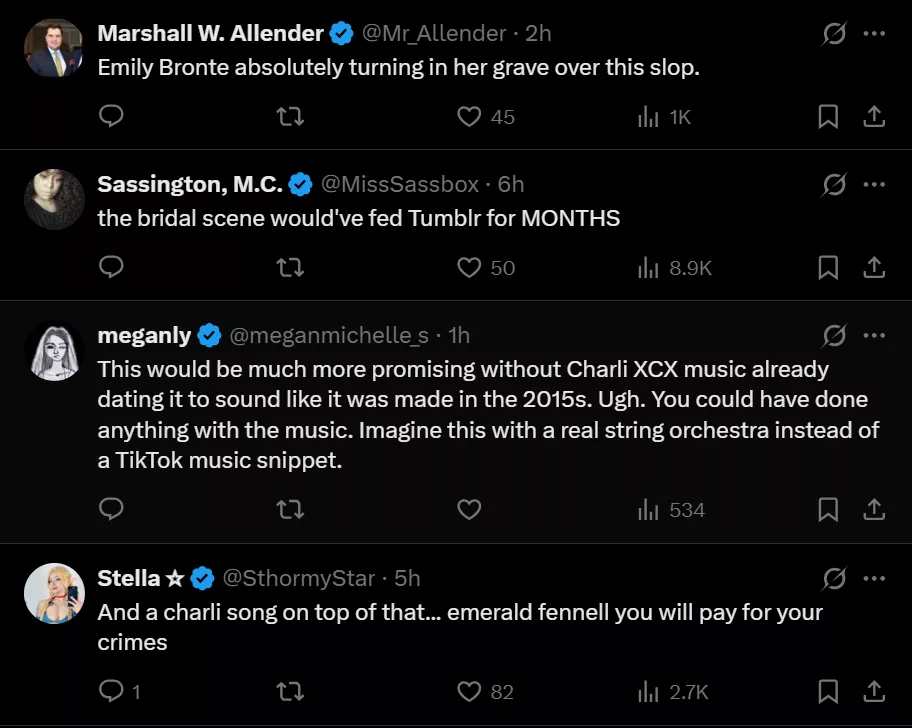
Task: Reply to Marshall W. Allender's tweet
Action: (x=112, y=117)
